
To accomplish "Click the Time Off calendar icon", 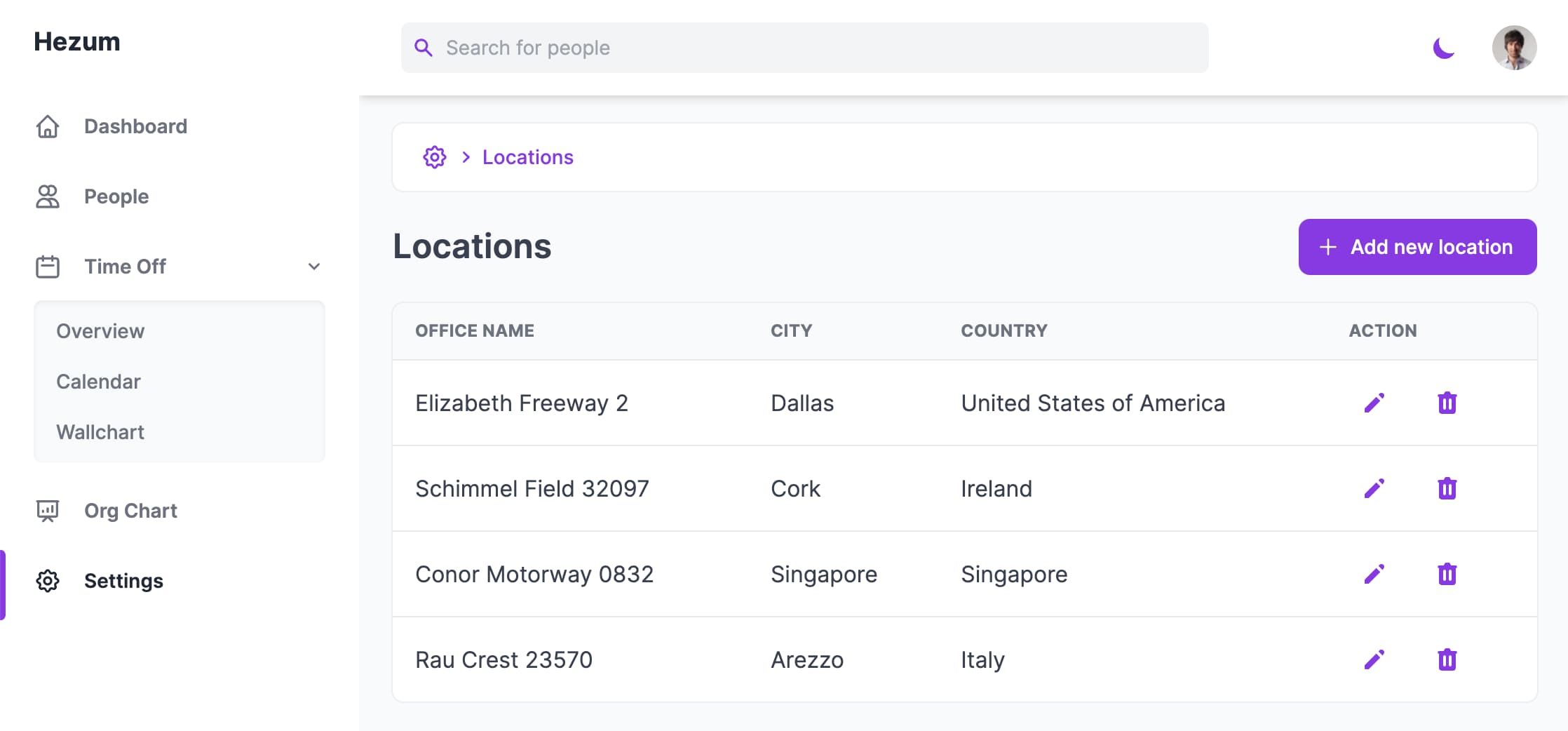I will pos(48,267).
